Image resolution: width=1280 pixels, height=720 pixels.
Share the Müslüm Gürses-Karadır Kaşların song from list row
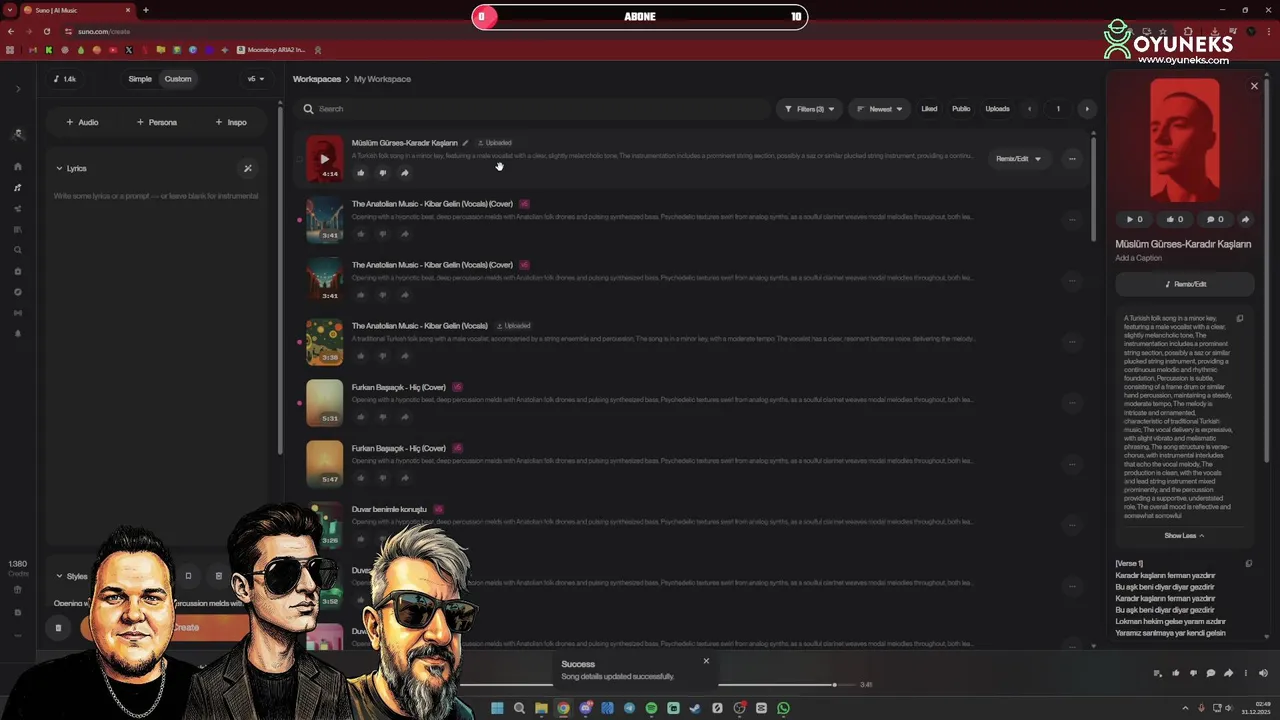coord(405,173)
